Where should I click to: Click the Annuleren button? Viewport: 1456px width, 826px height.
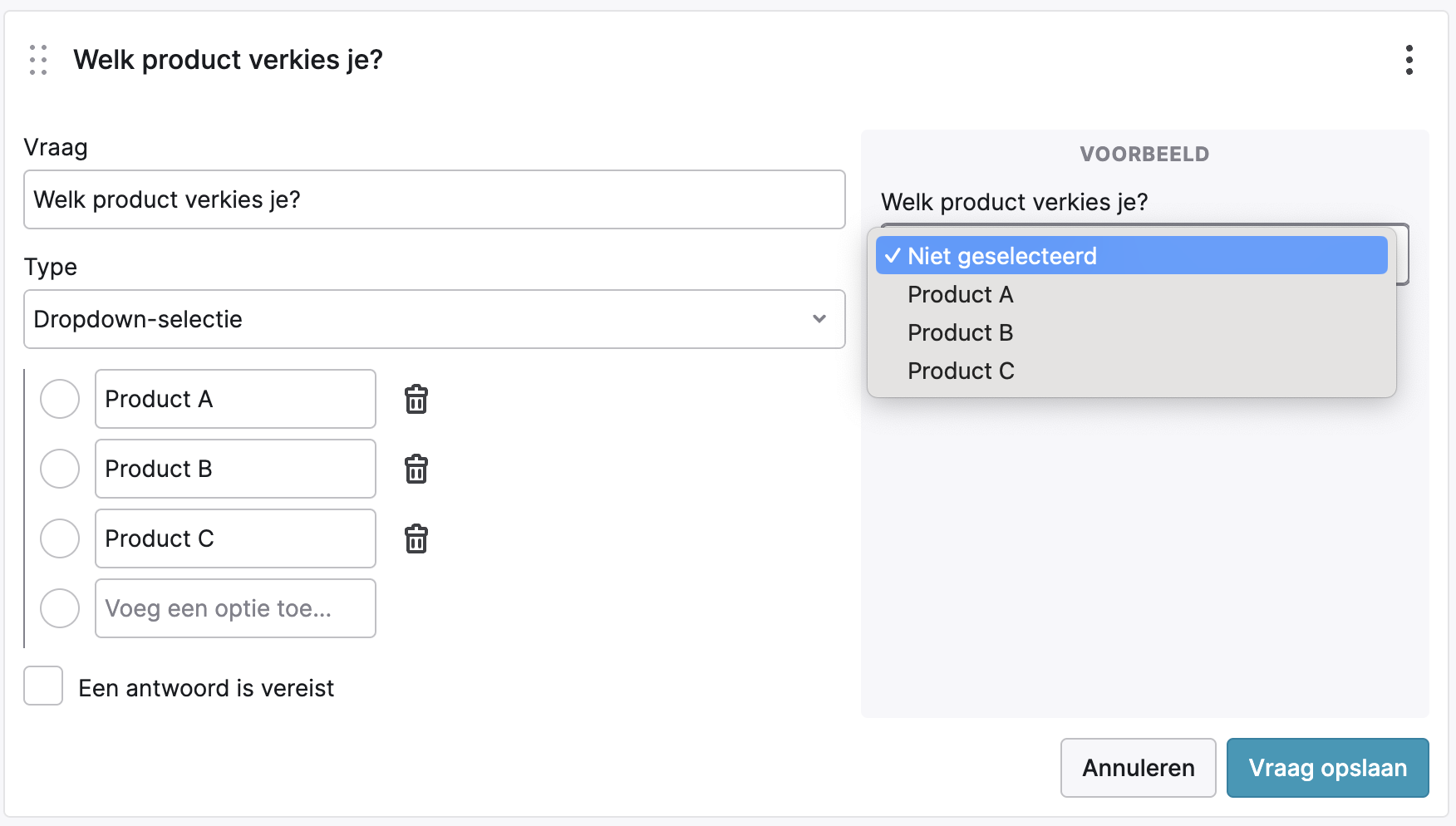pos(1138,768)
